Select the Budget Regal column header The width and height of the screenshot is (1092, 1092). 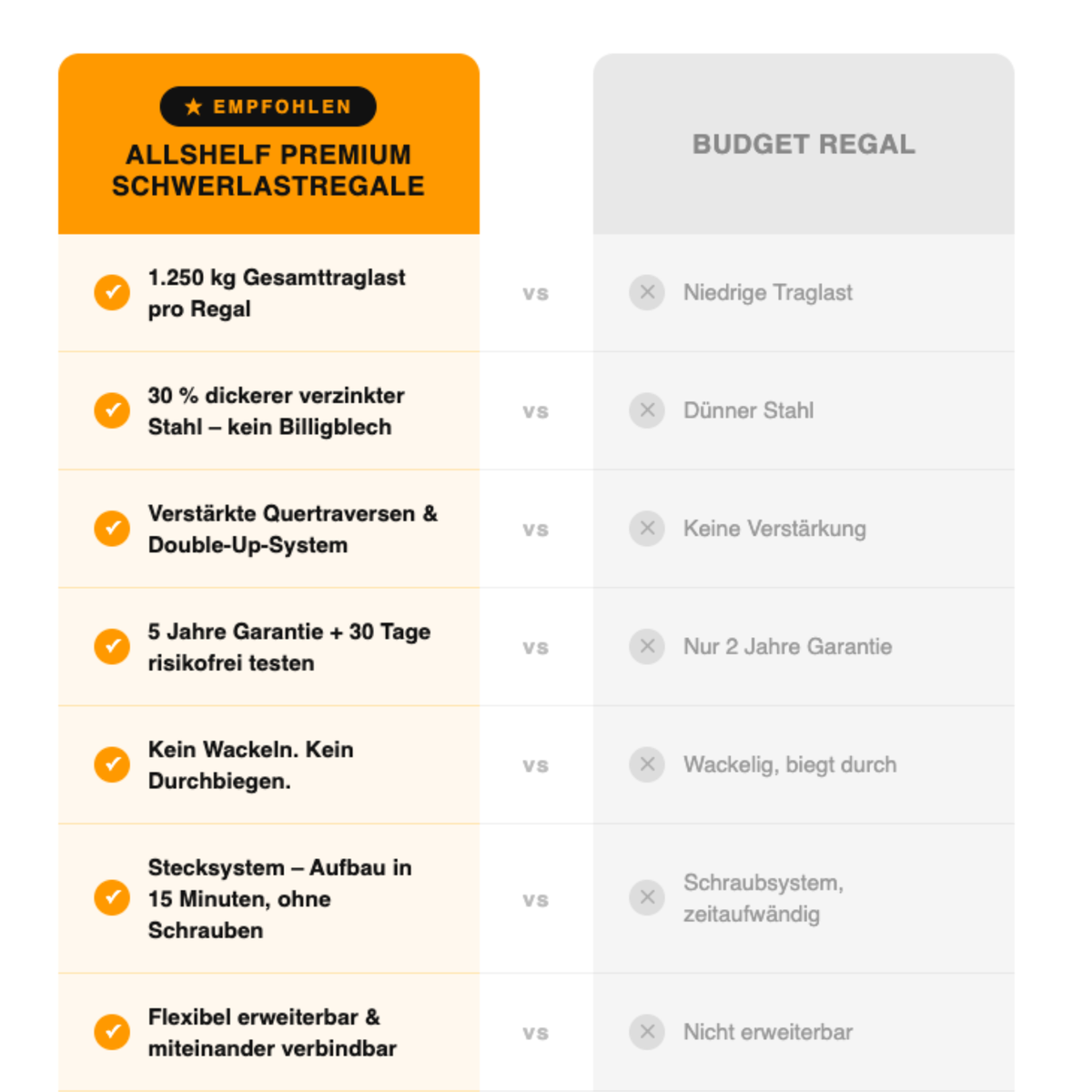(804, 144)
